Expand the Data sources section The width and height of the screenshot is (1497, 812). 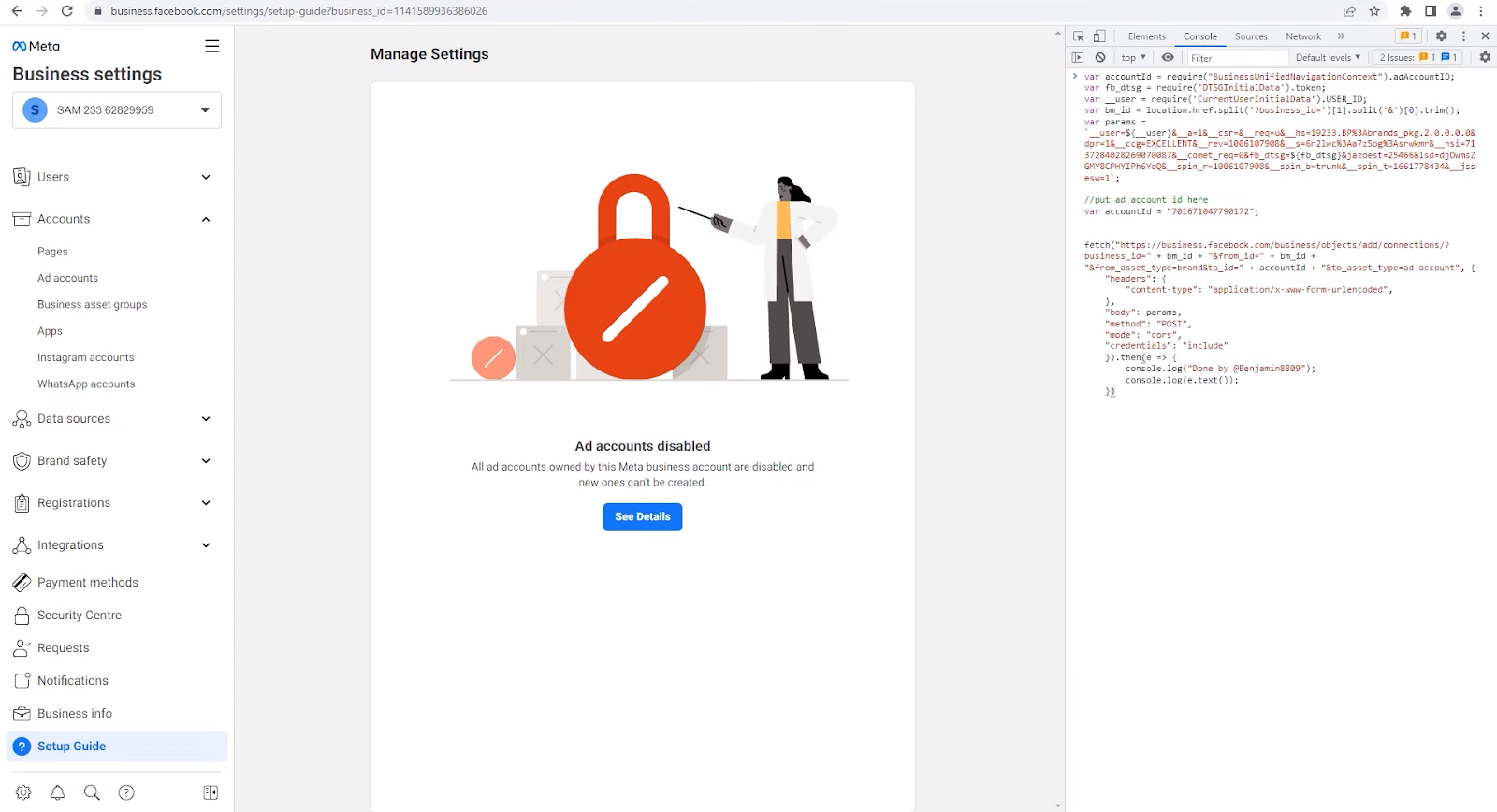click(206, 419)
